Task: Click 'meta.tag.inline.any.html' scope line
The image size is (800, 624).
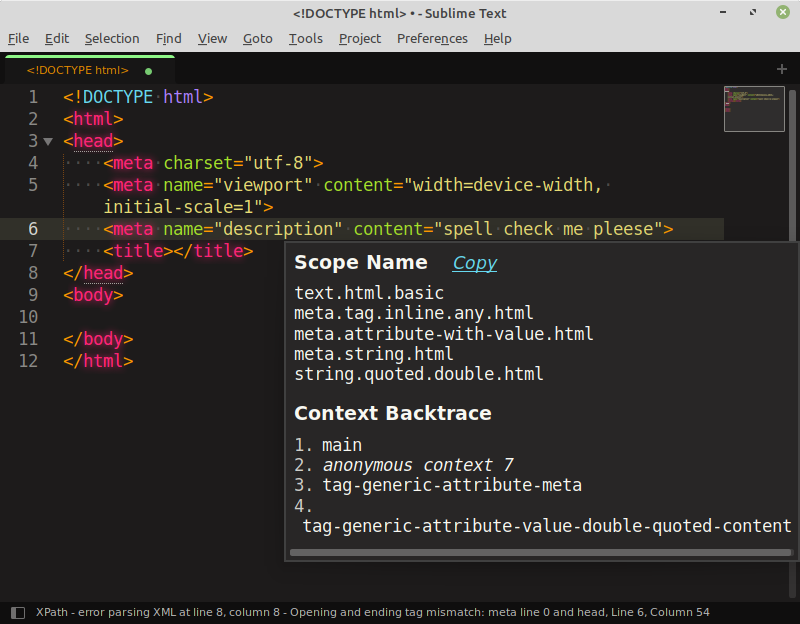Action: (414, 313)
